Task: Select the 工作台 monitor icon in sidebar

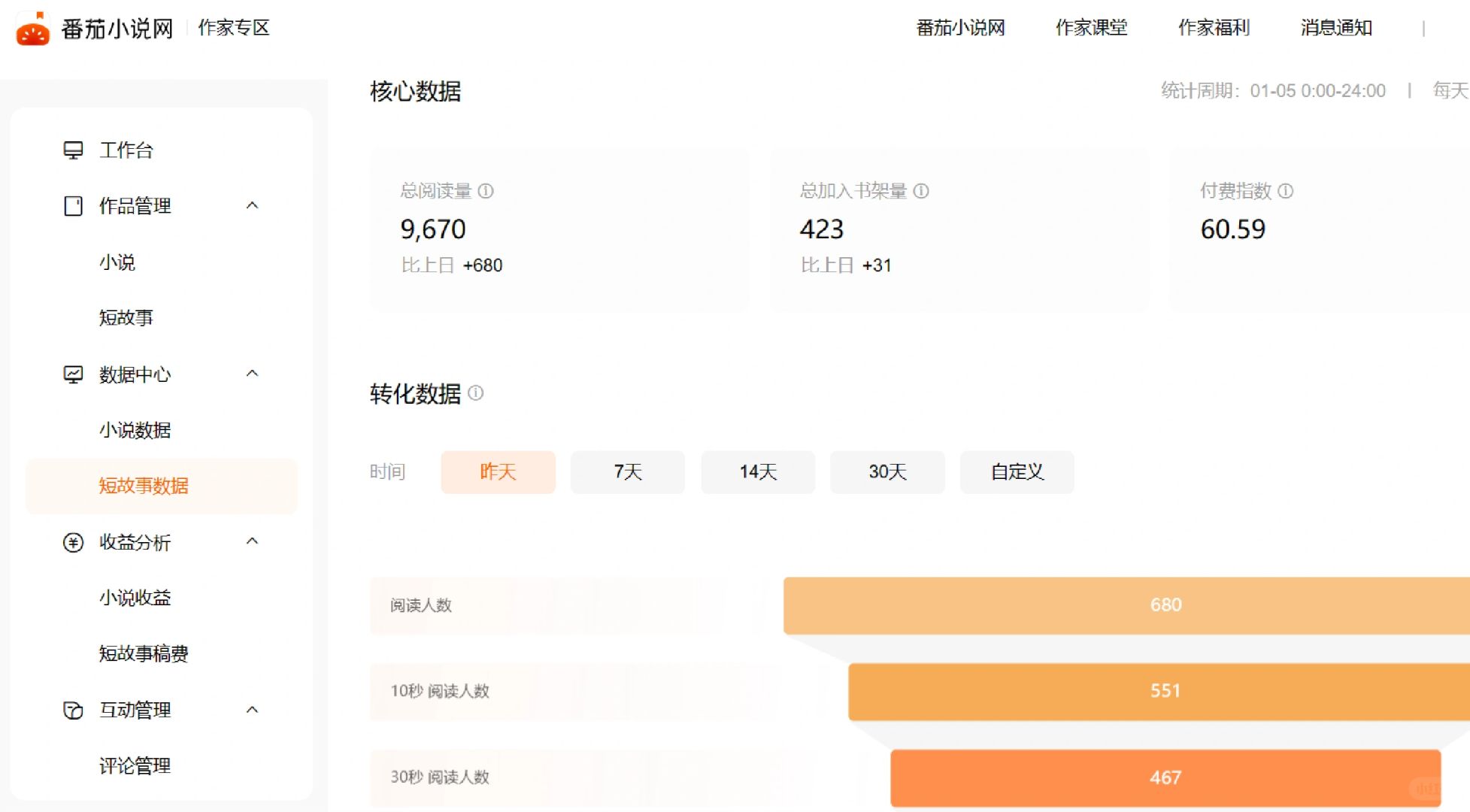Action: coord(73,150)
